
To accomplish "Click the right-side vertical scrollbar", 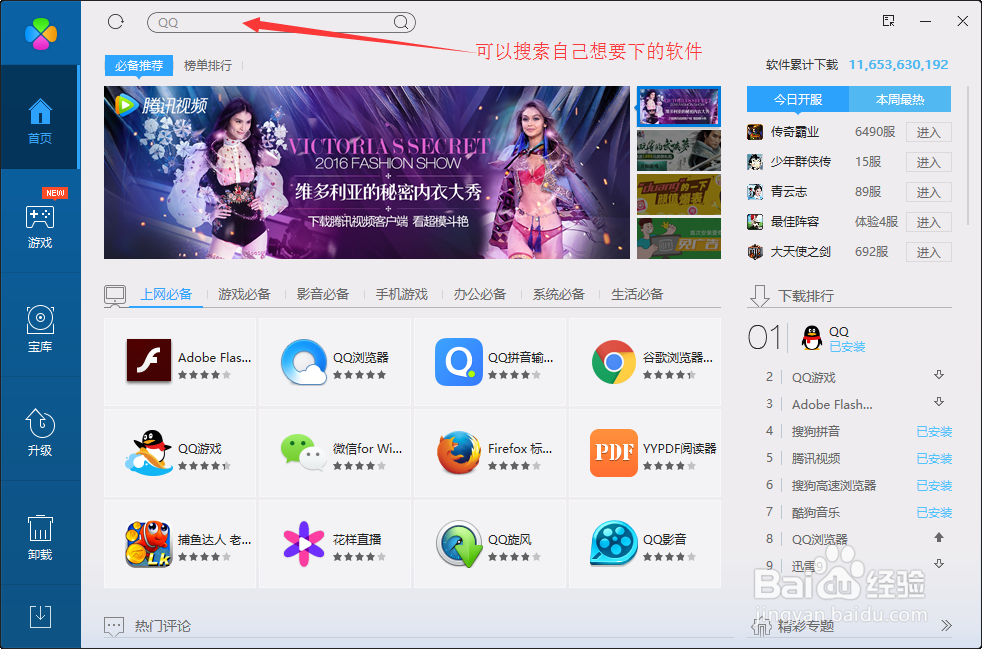I will pyautogui.click(x=968, y=155).
